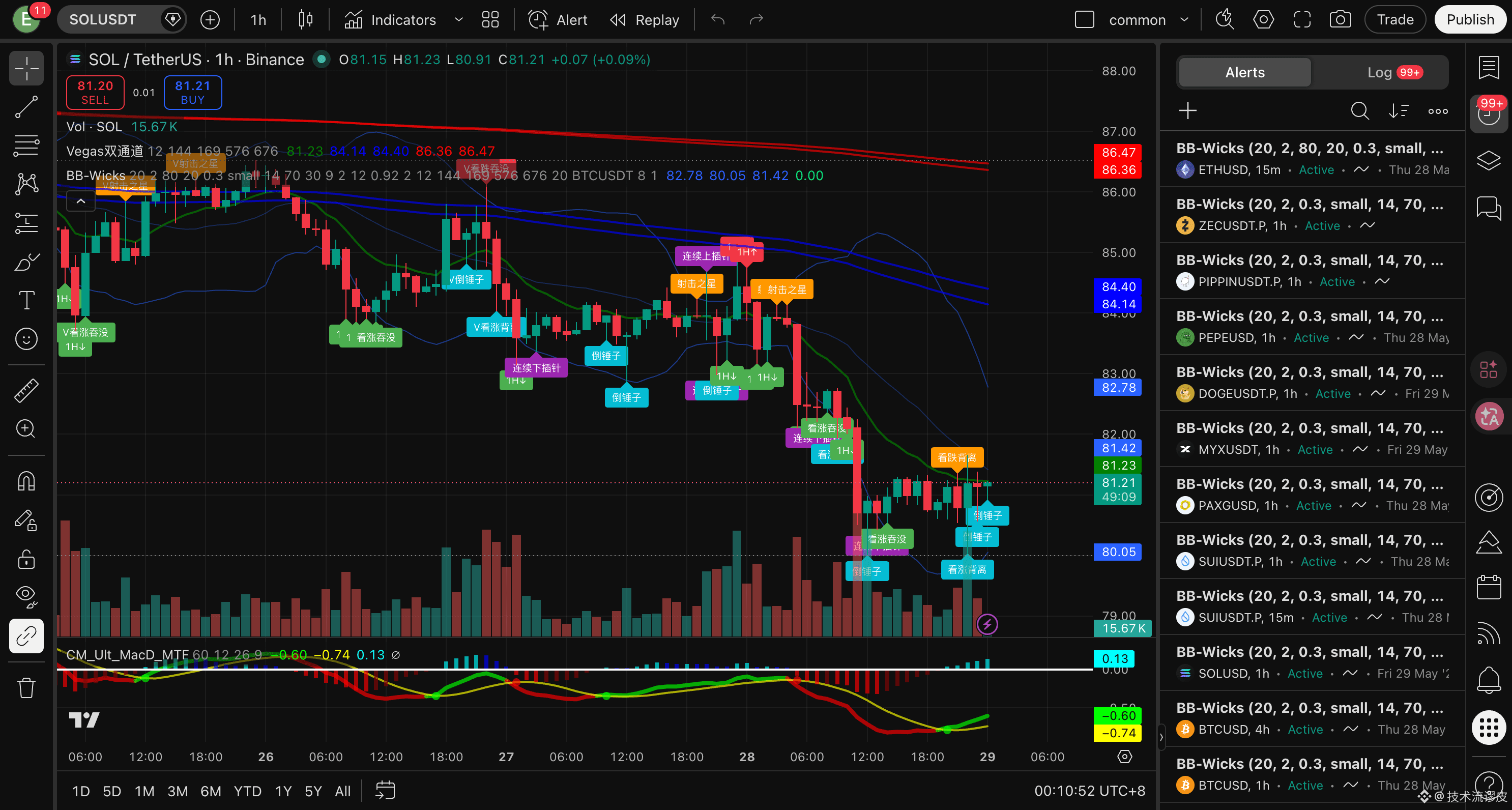Create a new Alert from toolbar

point(558,20)
